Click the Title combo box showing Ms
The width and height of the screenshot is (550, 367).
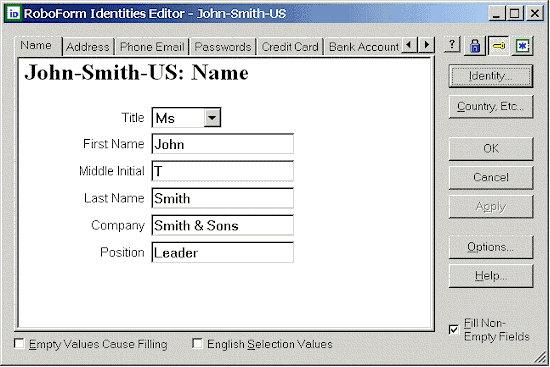click(186, 118)
